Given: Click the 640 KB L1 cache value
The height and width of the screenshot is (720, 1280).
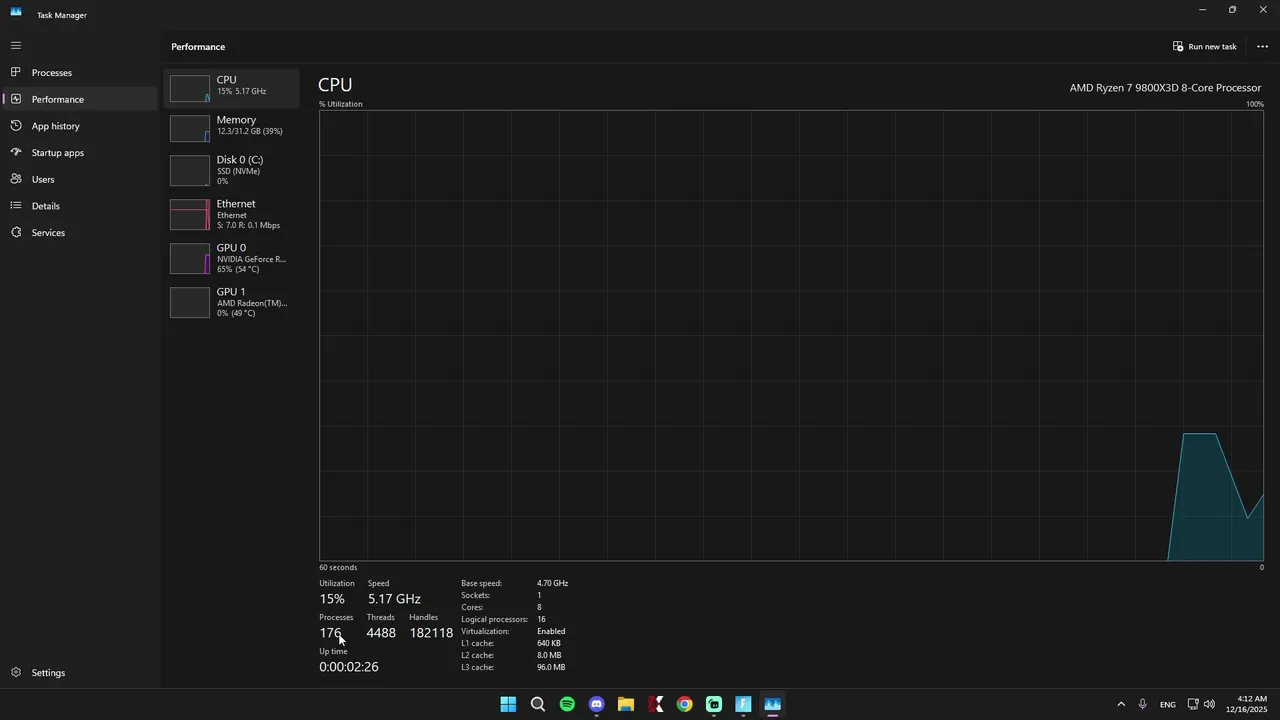Looking at the screenshot, I should coord(549,643).
